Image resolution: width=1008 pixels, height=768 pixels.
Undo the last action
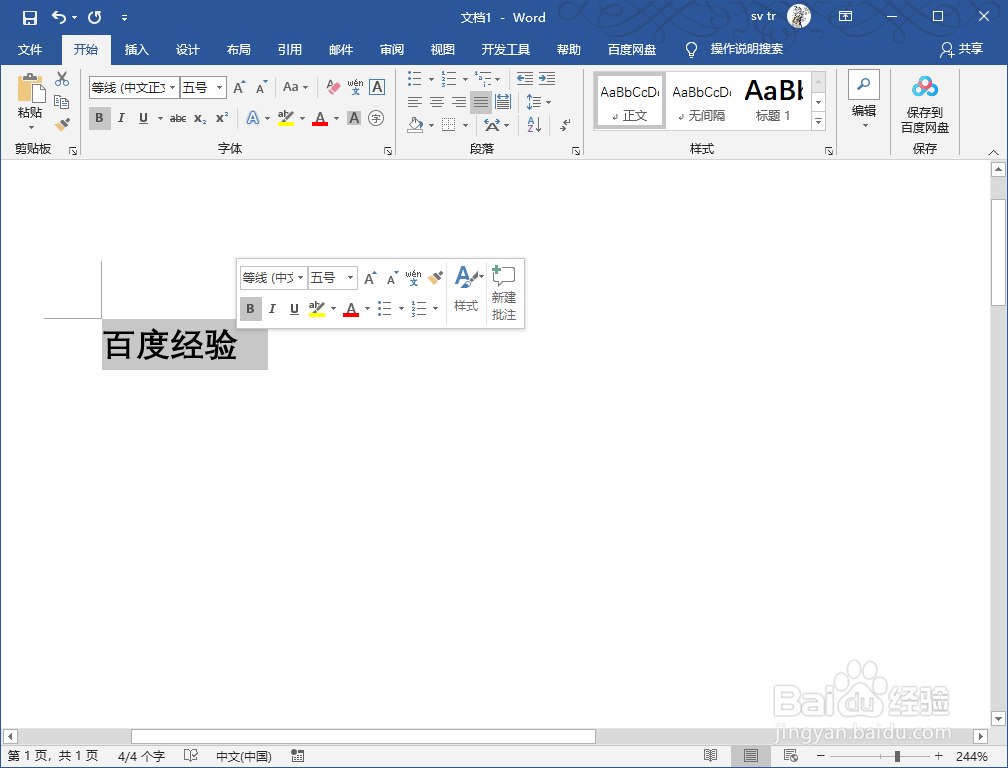click(x=58, y=17)
